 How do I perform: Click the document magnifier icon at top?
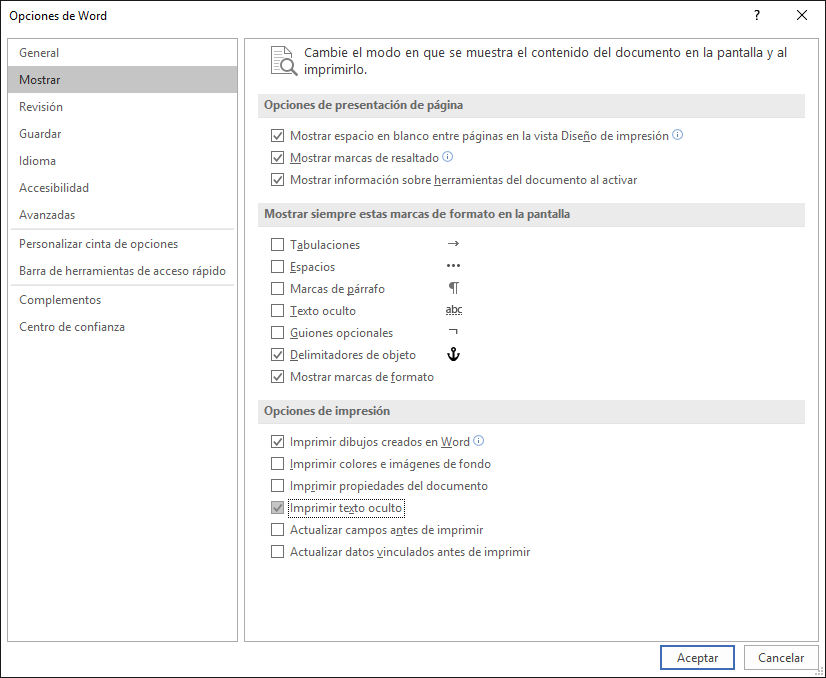[x=284, y=61]
